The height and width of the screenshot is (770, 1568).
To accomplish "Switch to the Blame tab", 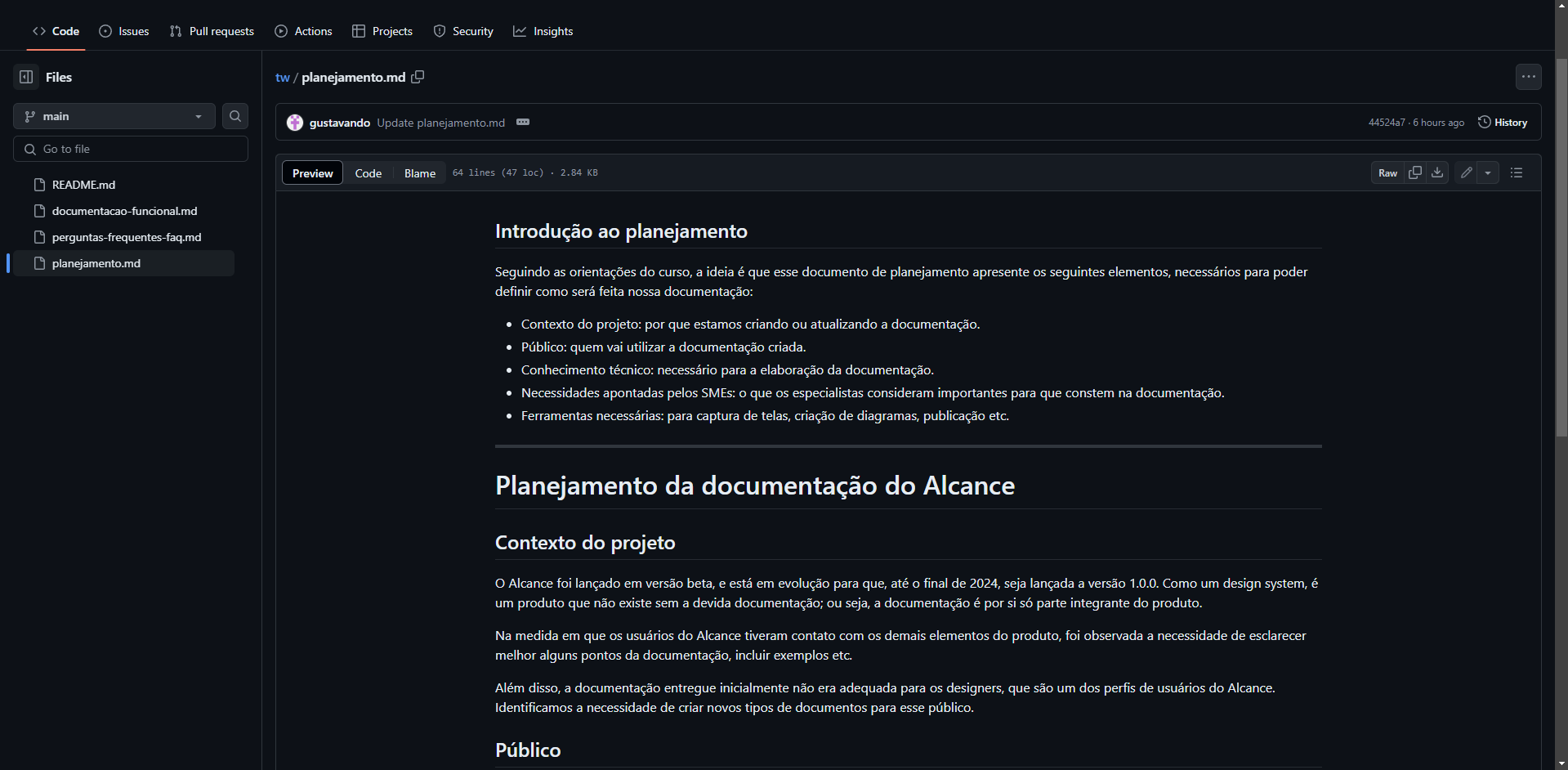I will click(420, 172).
